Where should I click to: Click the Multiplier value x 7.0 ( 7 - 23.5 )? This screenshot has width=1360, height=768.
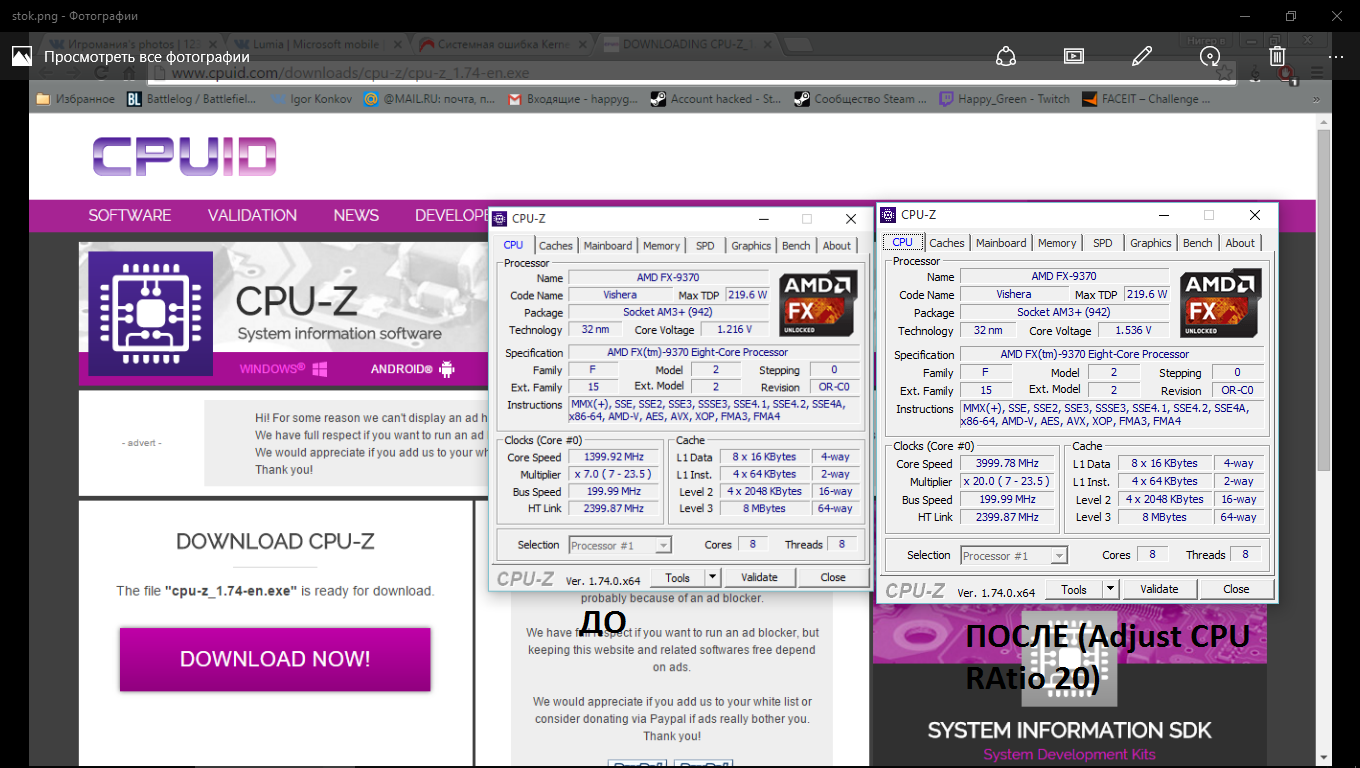(x=614, y=474)
